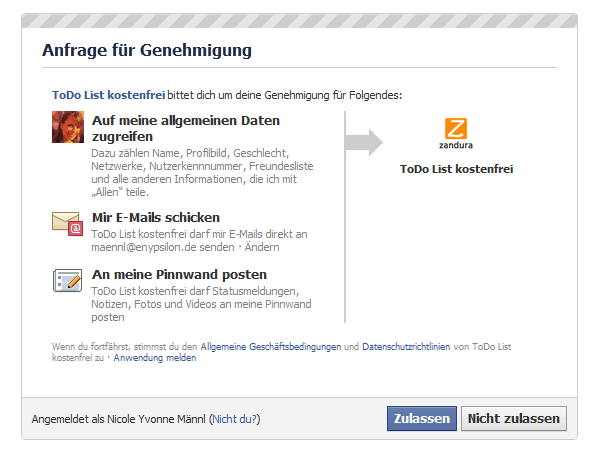594x451 pixels.
Task: Click the gray arrow pointing to zandura
Action: (364, 142)
